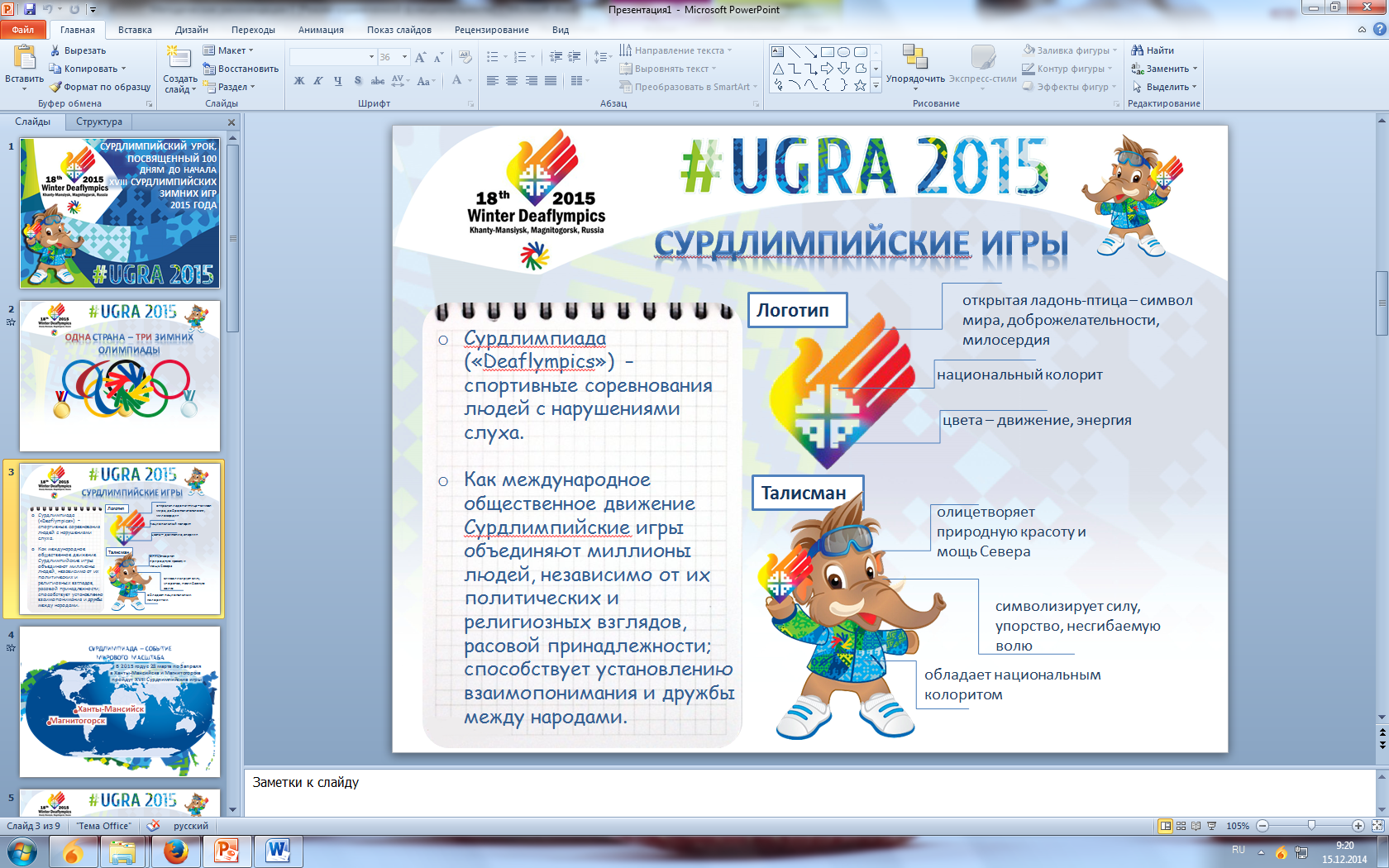Align text right in paragraph group
Image resolution: width=1389 pixels, height=868 pixels.
click(x=532, y=80)
